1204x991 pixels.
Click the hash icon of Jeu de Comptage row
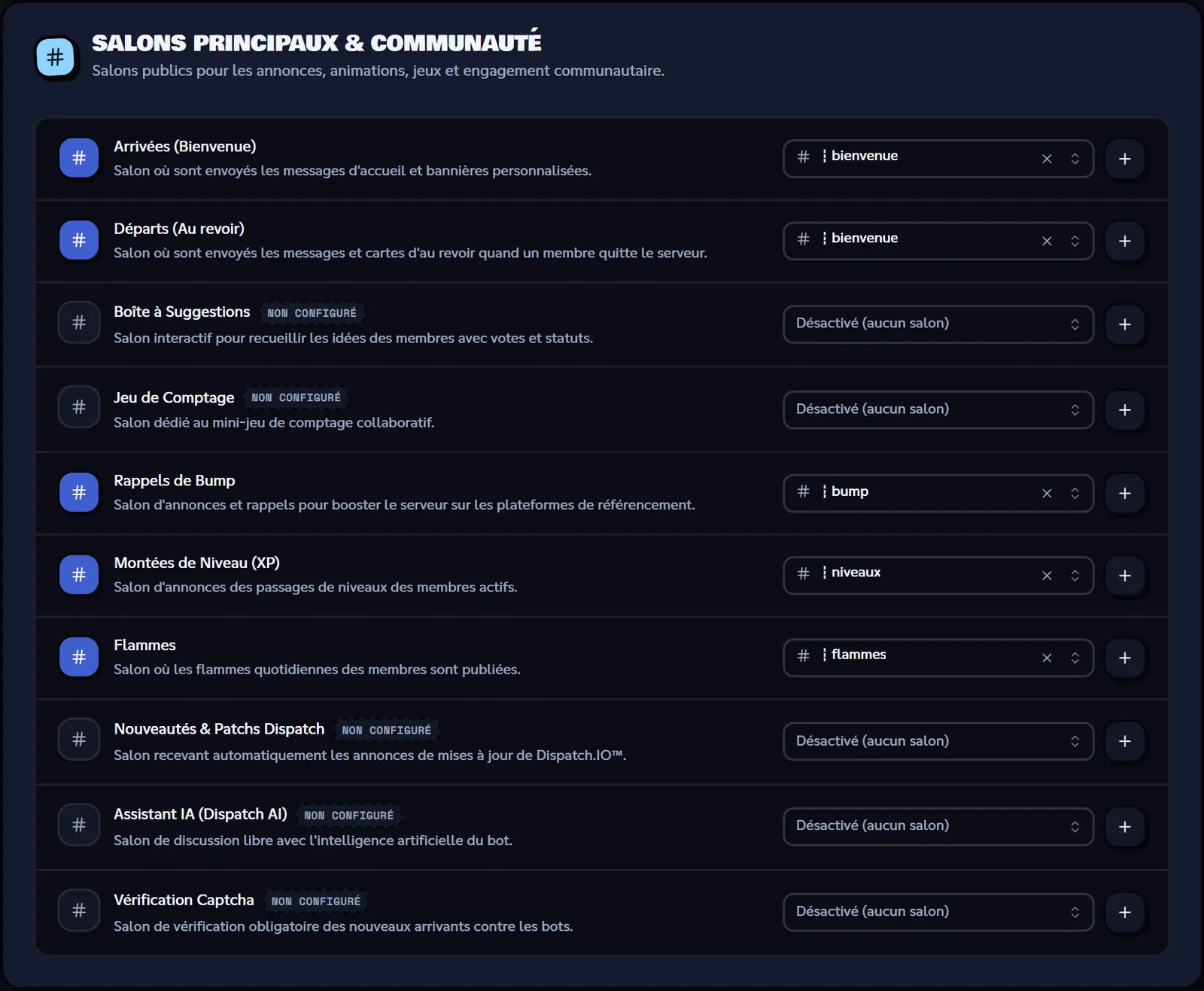tap(79, 407)
